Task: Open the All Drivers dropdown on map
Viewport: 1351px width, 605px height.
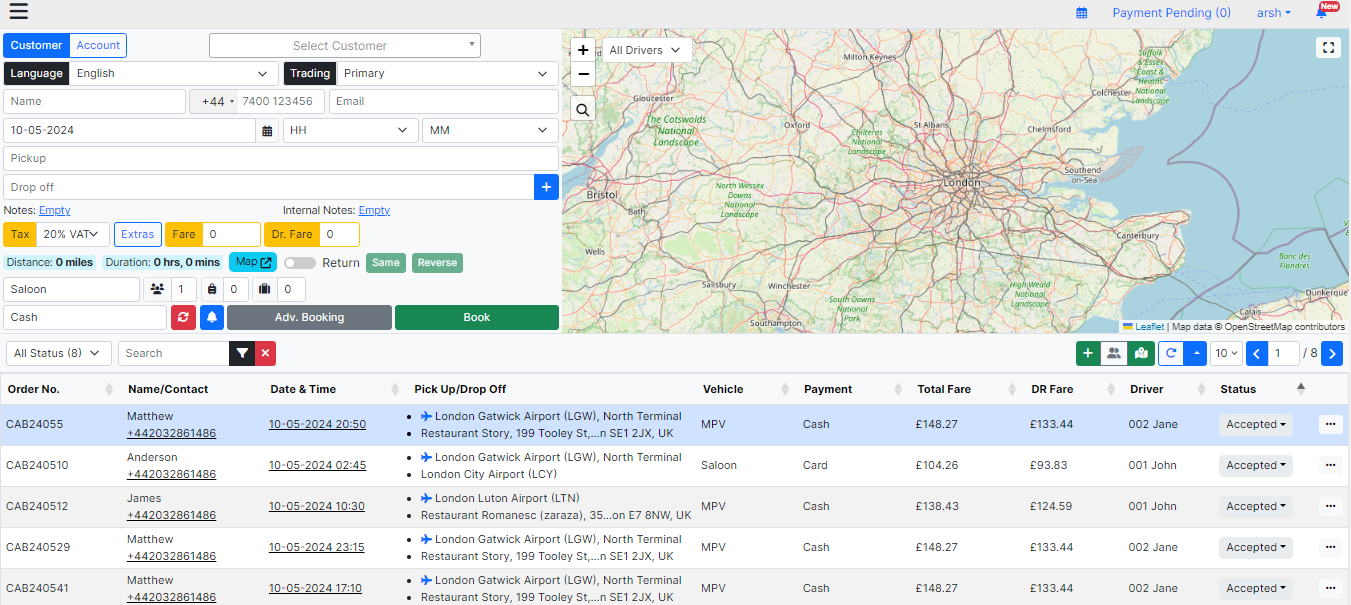Action: 647,50
